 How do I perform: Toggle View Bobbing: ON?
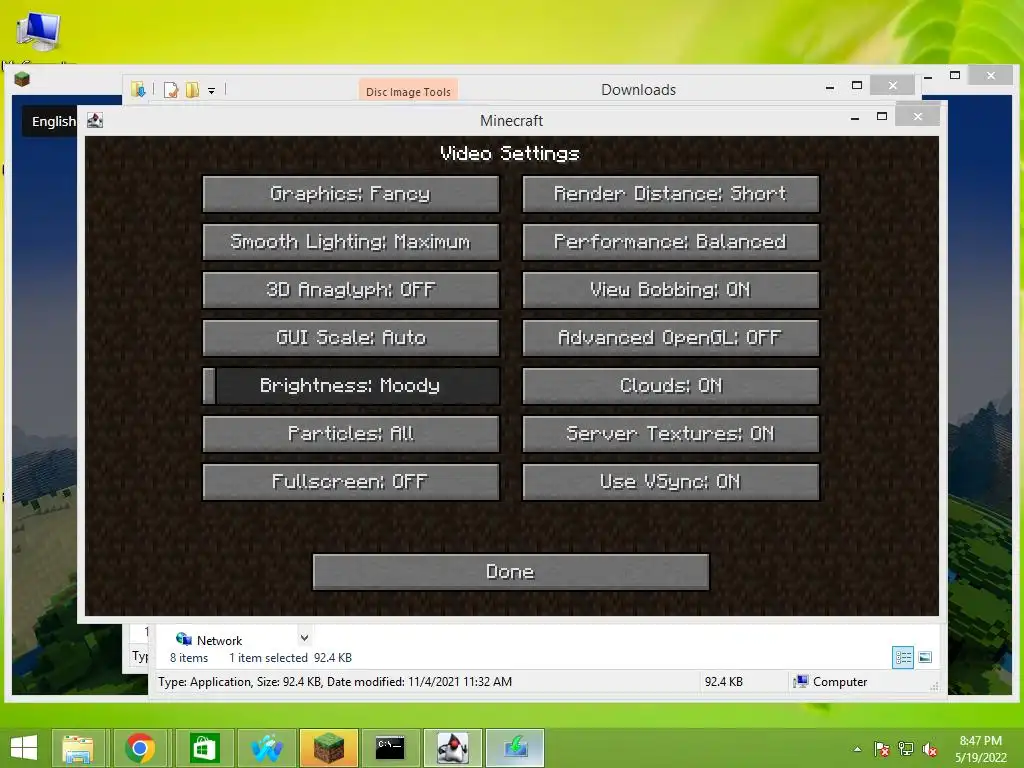pyautogui.click(x=671, y=290)
